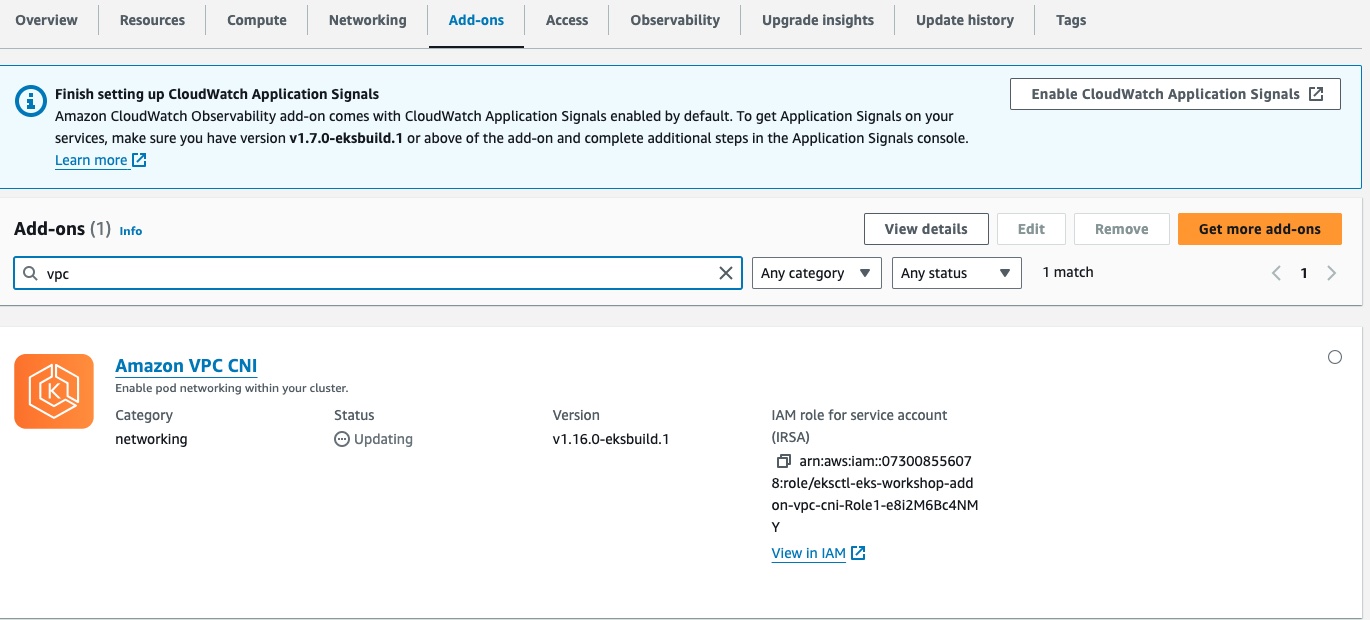Go to previous page of add-ons
This screenshot has width=1370, height=620.
(x=1276, y=273)
